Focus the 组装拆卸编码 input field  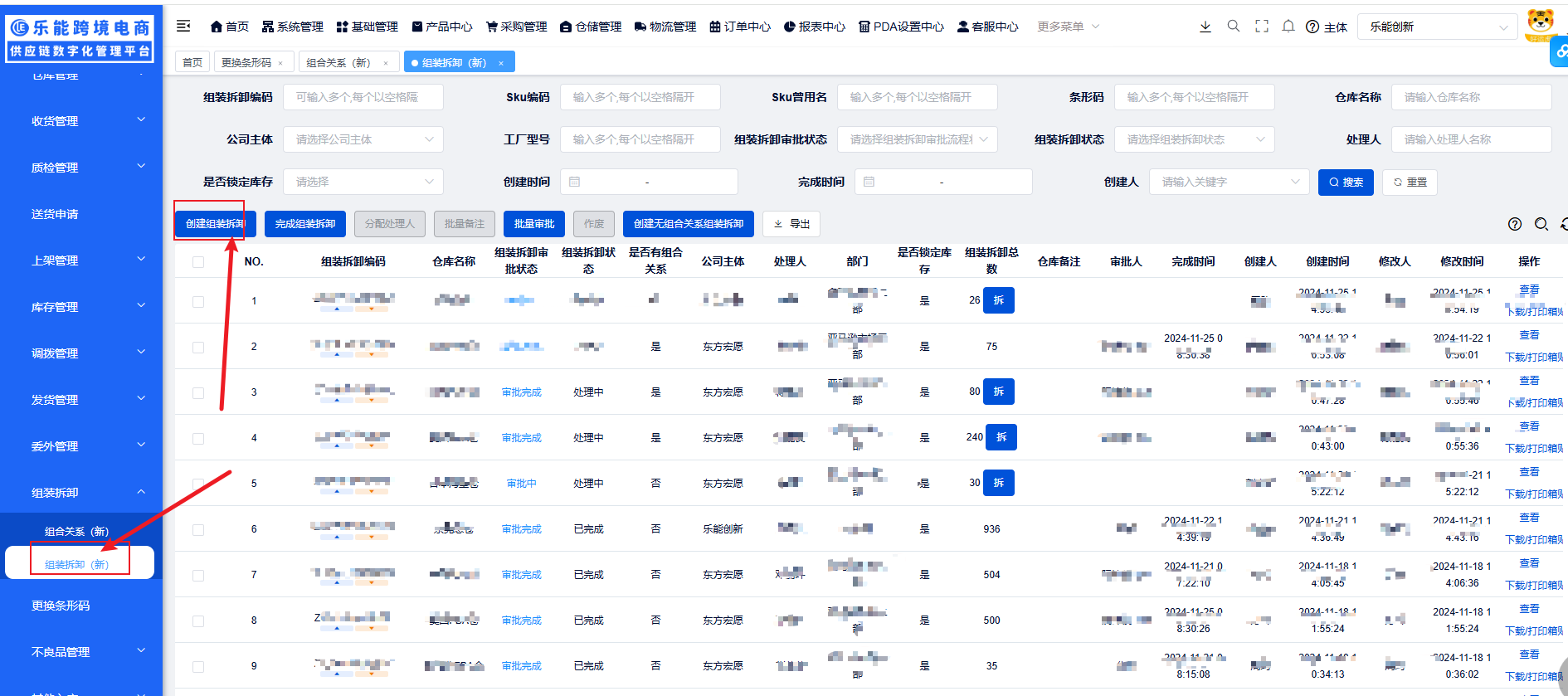tap(363, 97)
